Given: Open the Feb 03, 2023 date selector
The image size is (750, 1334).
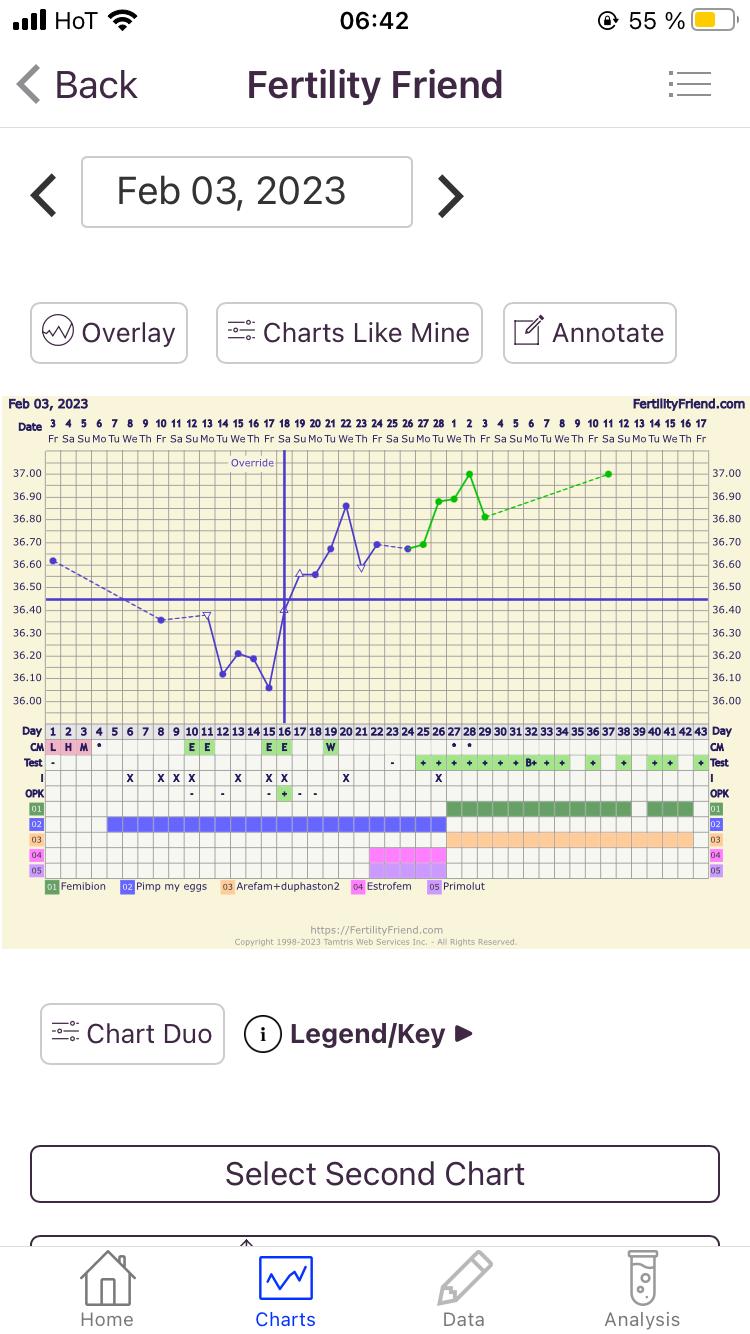Looking at the screenshot, I should (246, 191).
